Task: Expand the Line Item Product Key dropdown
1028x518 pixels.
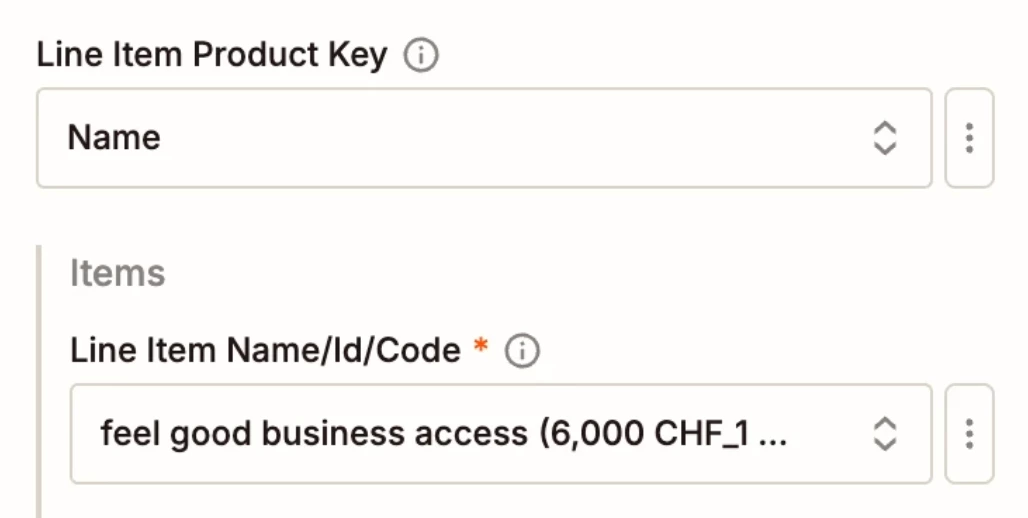Action: [484, 138]
